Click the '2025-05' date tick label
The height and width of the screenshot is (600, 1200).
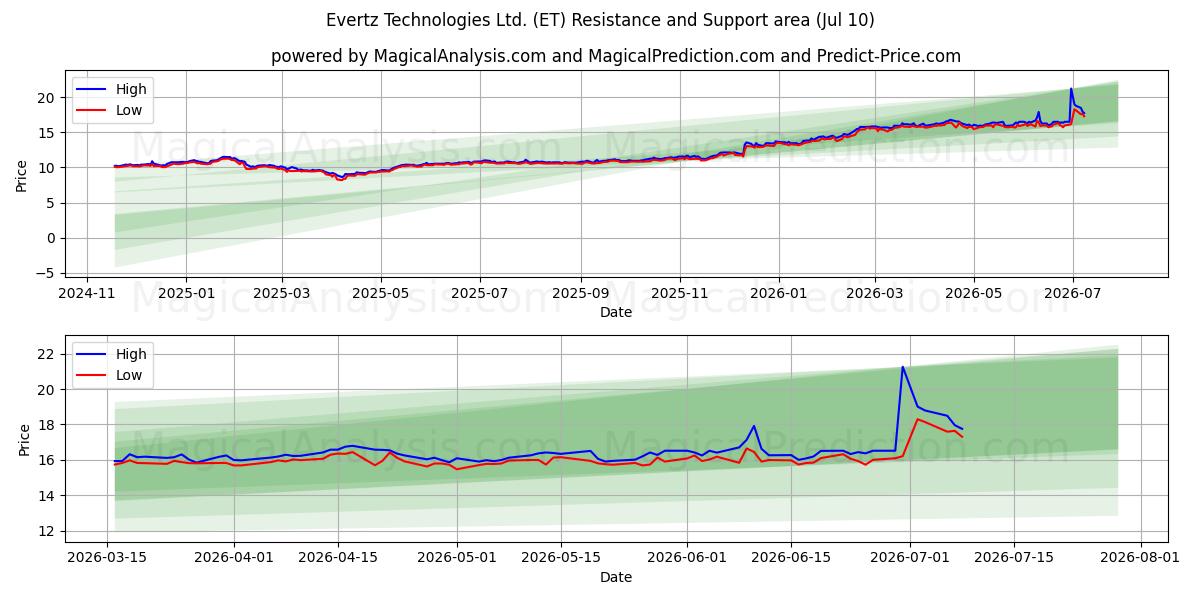380,293
